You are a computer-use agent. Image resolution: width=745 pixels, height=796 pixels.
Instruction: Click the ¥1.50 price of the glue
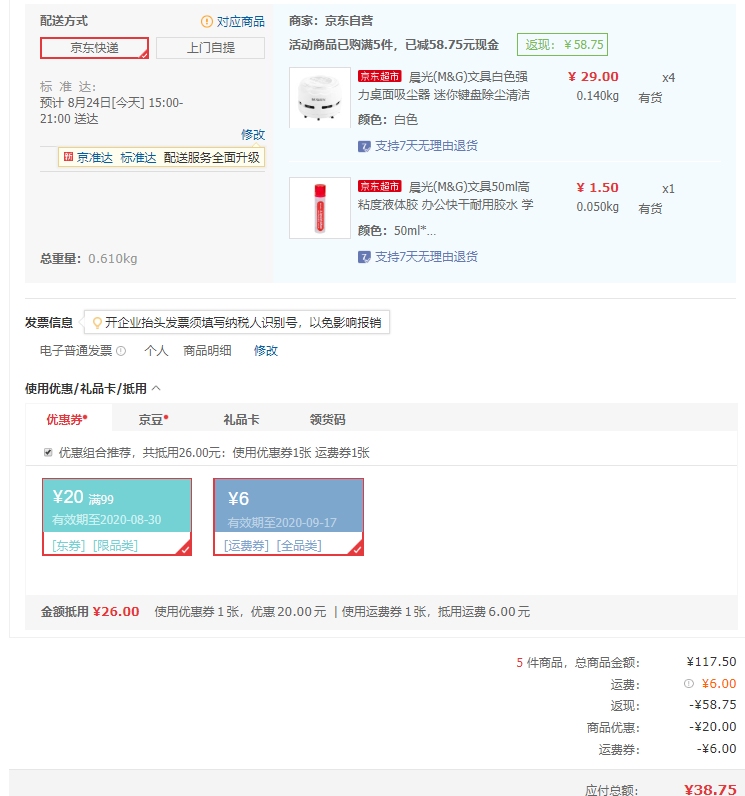click(597, 187)
